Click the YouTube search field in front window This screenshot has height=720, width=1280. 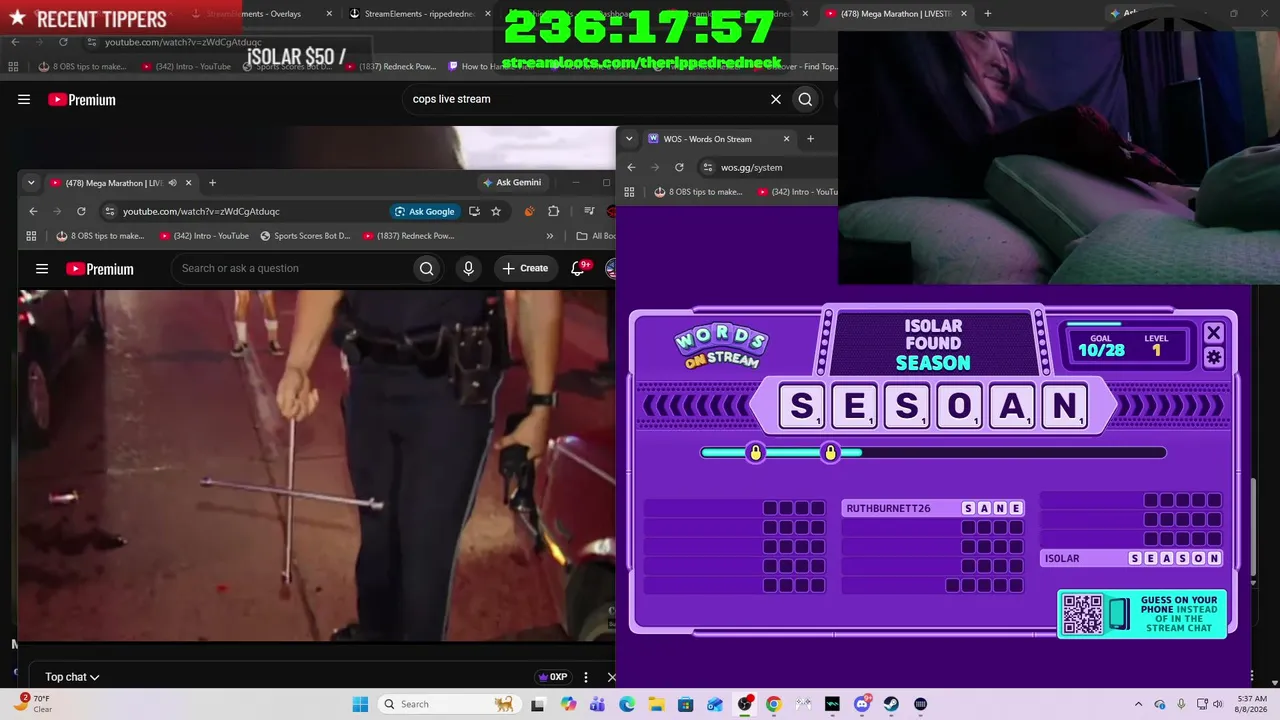pos(291,268)
